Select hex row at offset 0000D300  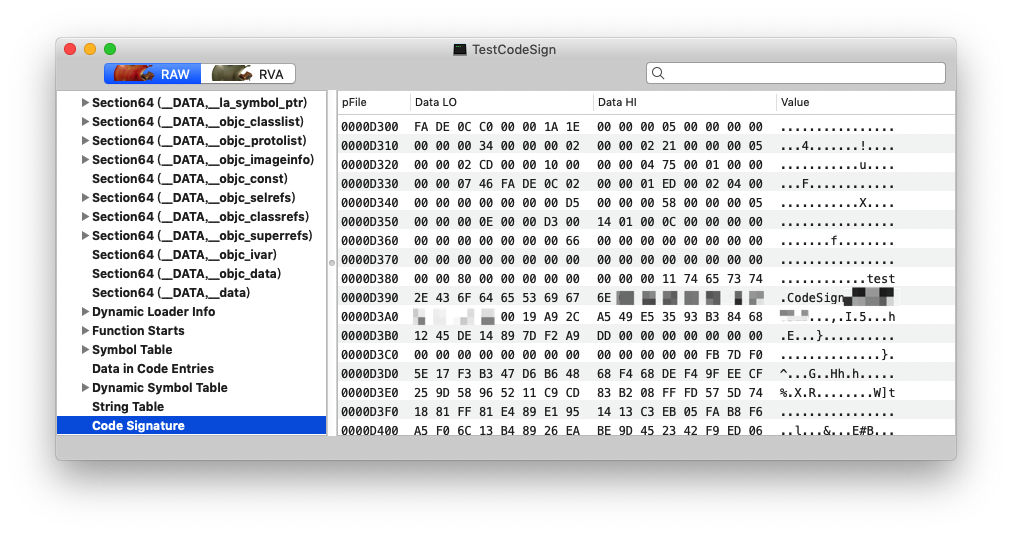tap(646, 127)
